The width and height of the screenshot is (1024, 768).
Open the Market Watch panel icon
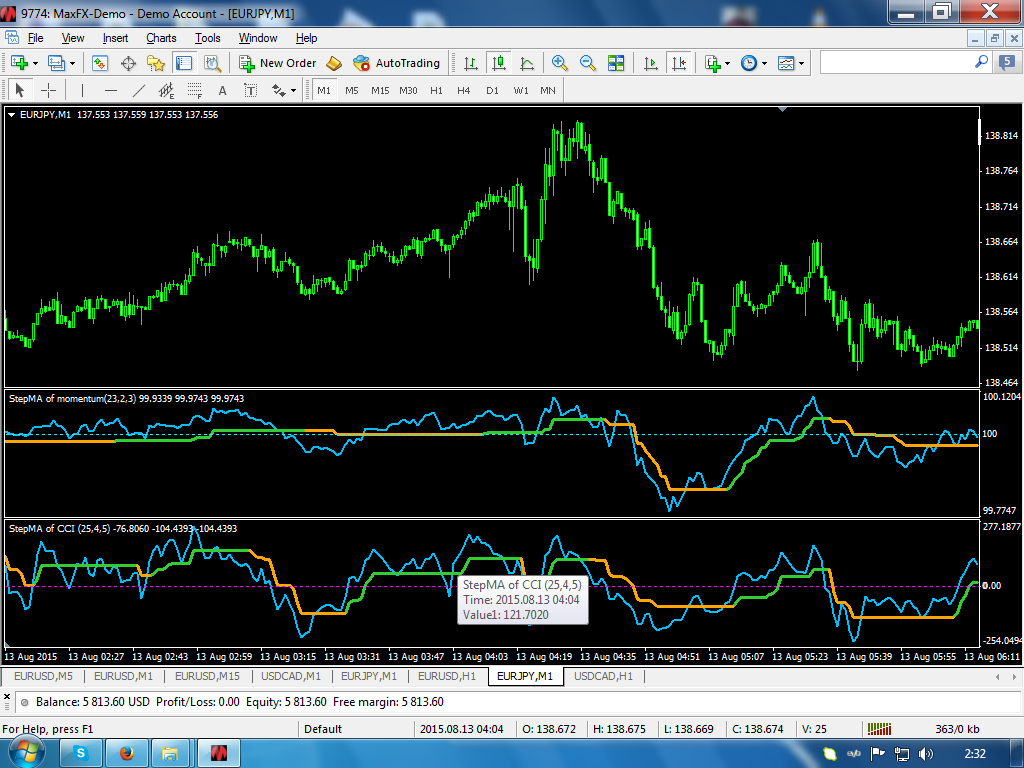click(99, 63)
